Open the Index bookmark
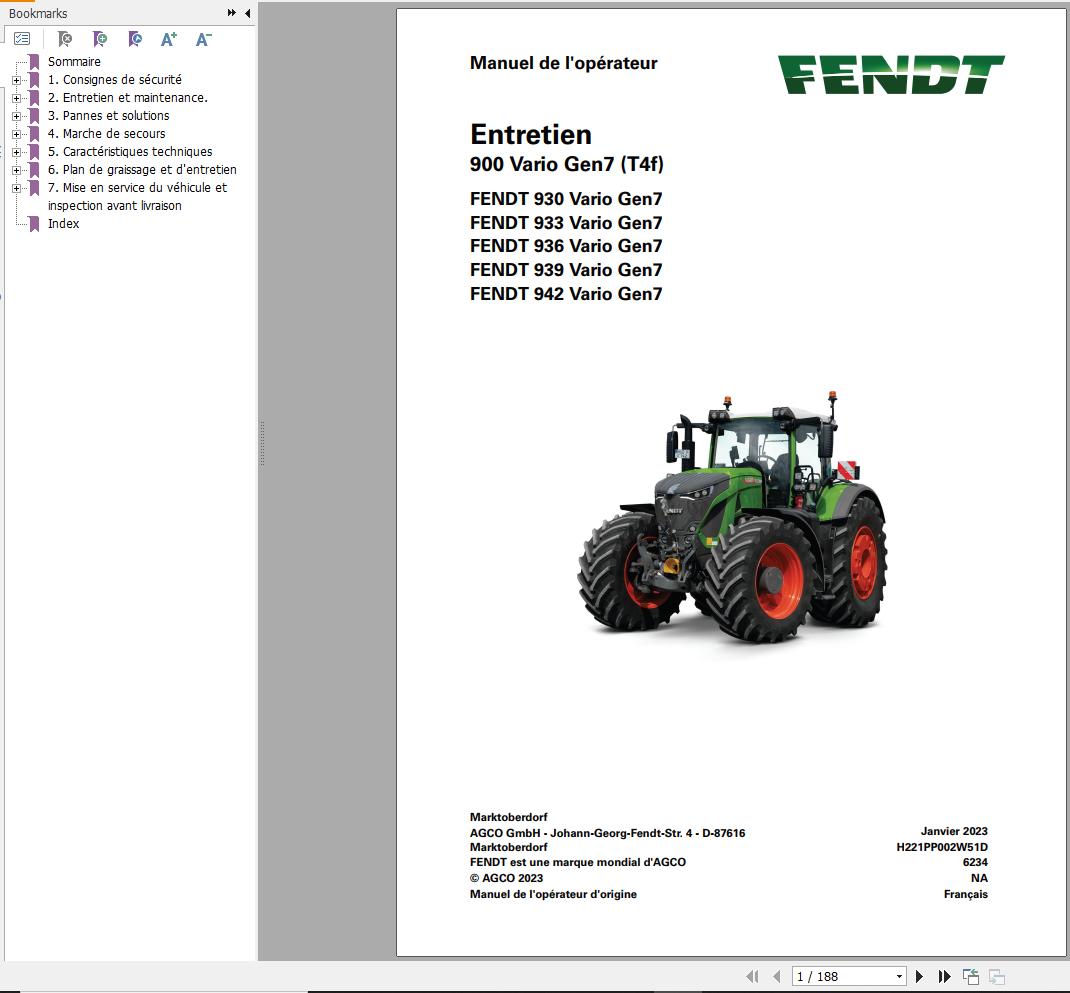The width and height of the screenshot is (1070, 993). [x=63, y=224]
